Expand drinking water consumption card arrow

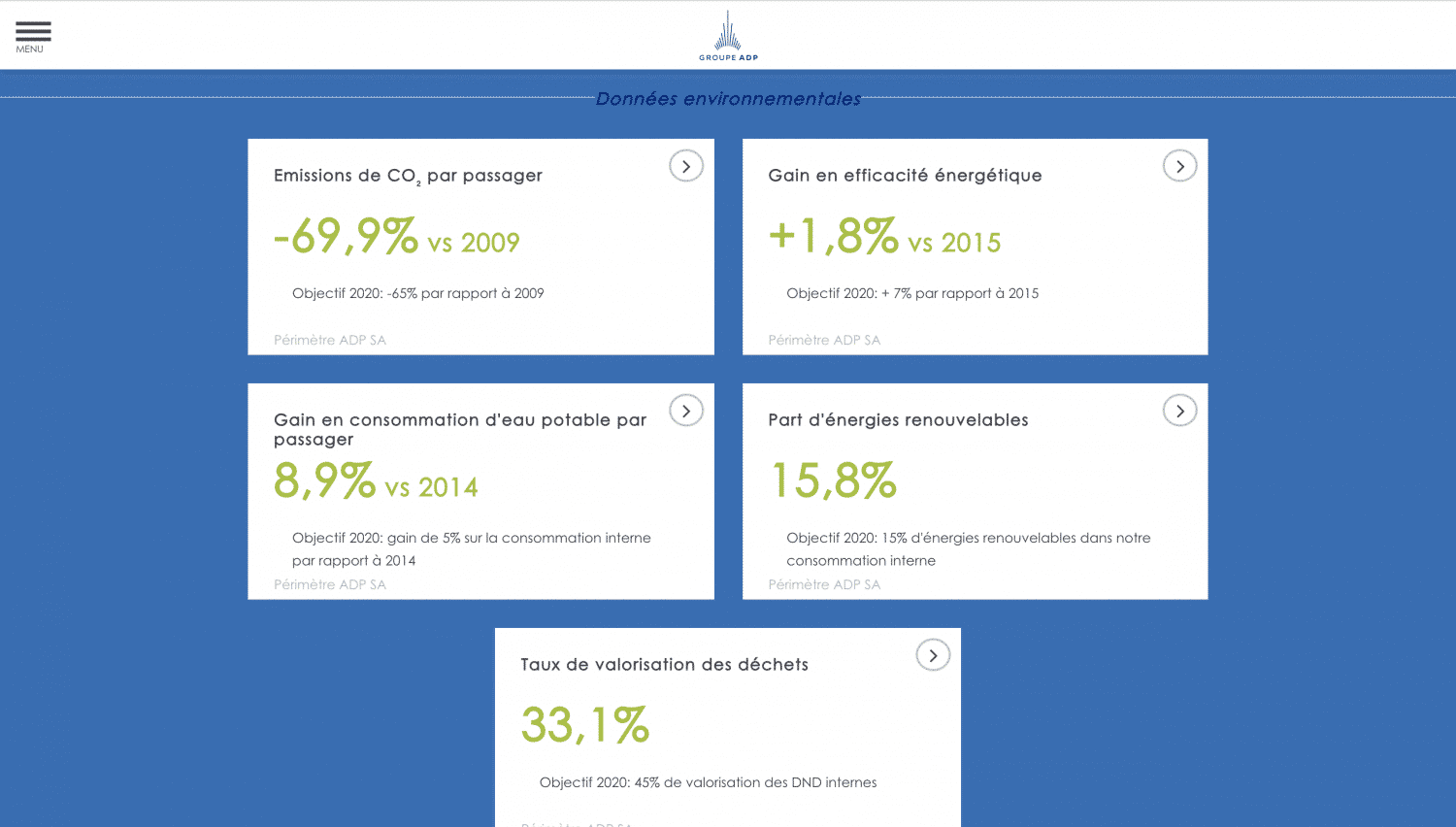[685, 411]
